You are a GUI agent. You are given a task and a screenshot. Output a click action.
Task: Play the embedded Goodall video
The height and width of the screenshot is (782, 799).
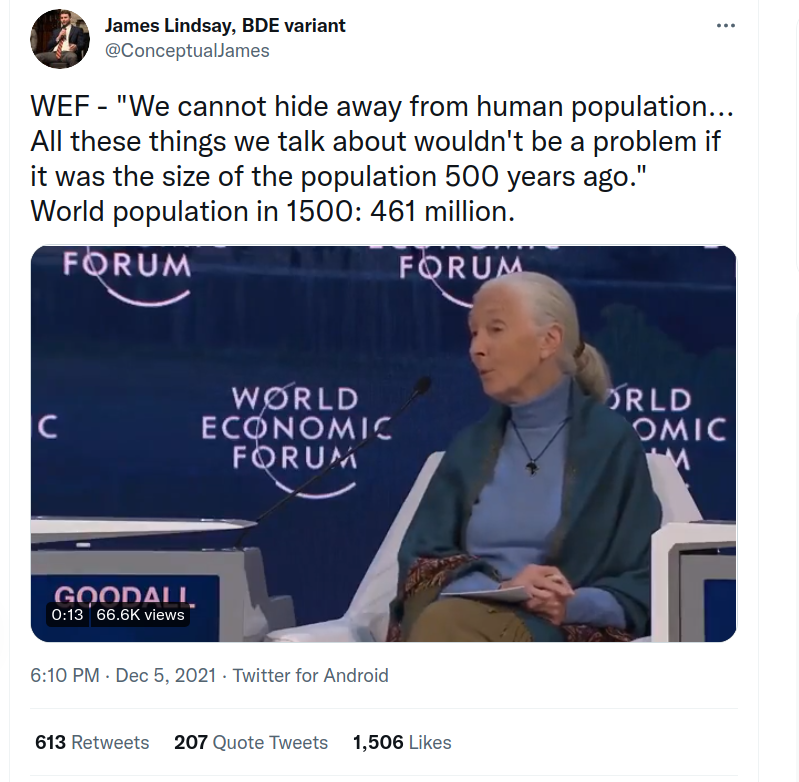point(383,444)
